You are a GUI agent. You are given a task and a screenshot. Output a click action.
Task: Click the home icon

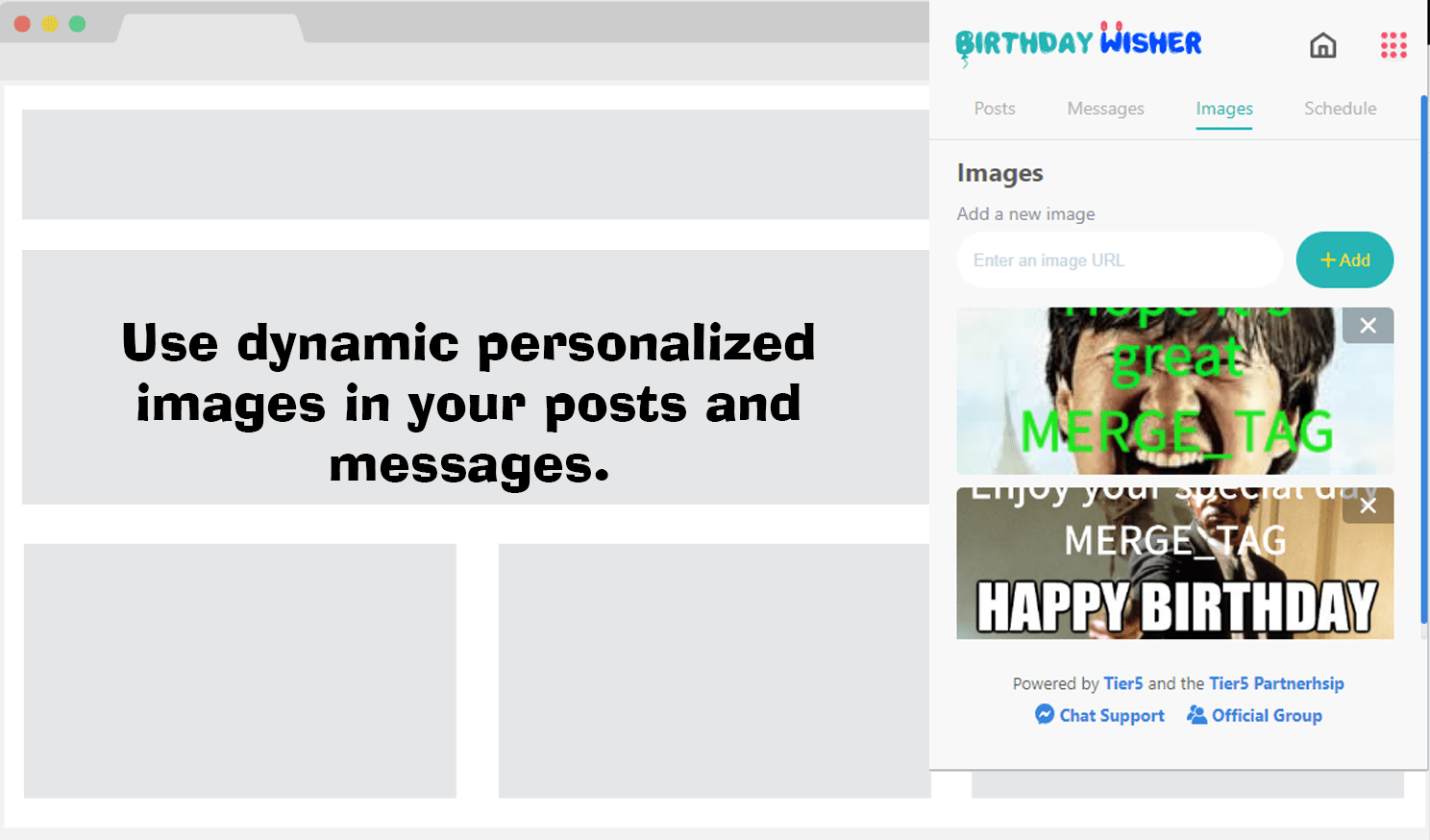(x=1322, y=45)
